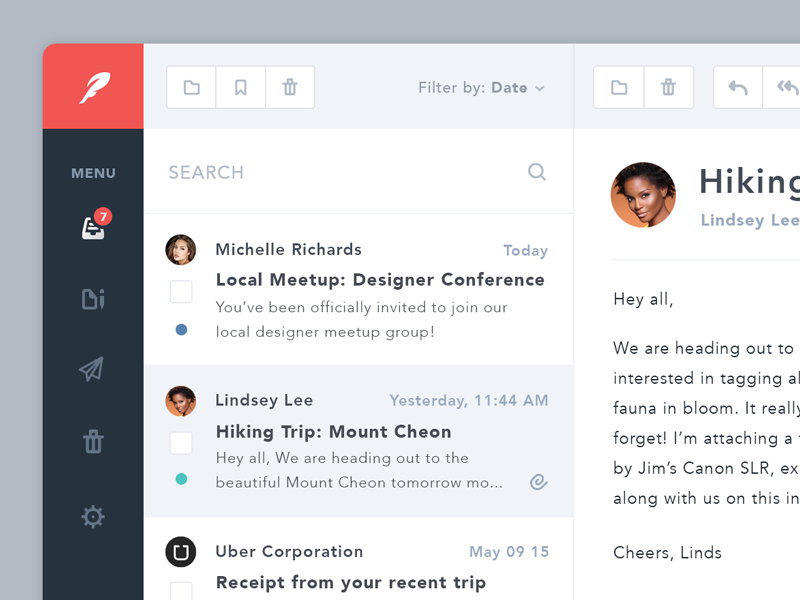The image size is (800, 600).
Task: Move selected list messages to folder
Action: [x=191, y=88]
